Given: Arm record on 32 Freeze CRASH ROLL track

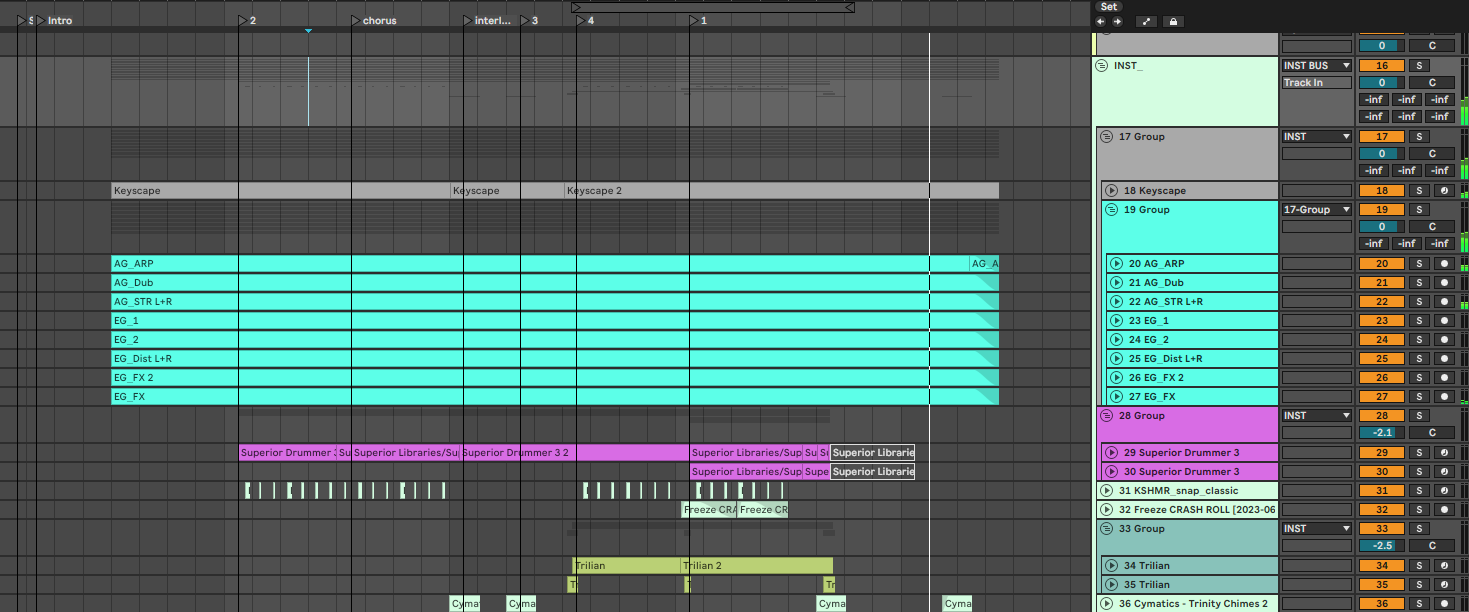Looking at the screenshot, I should [x=1443, y=510].
